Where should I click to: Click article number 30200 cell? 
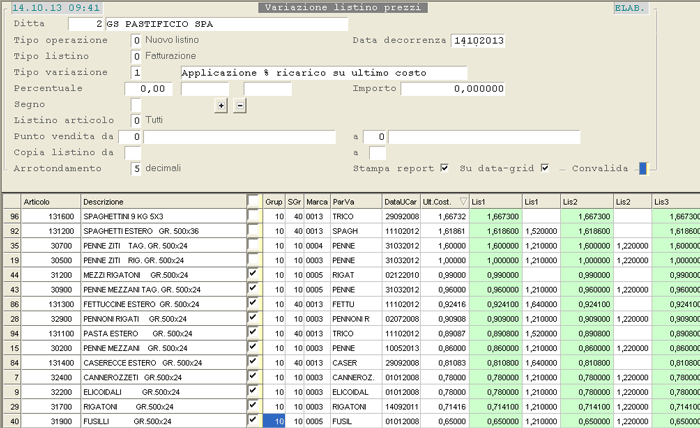tap(51, 348)
